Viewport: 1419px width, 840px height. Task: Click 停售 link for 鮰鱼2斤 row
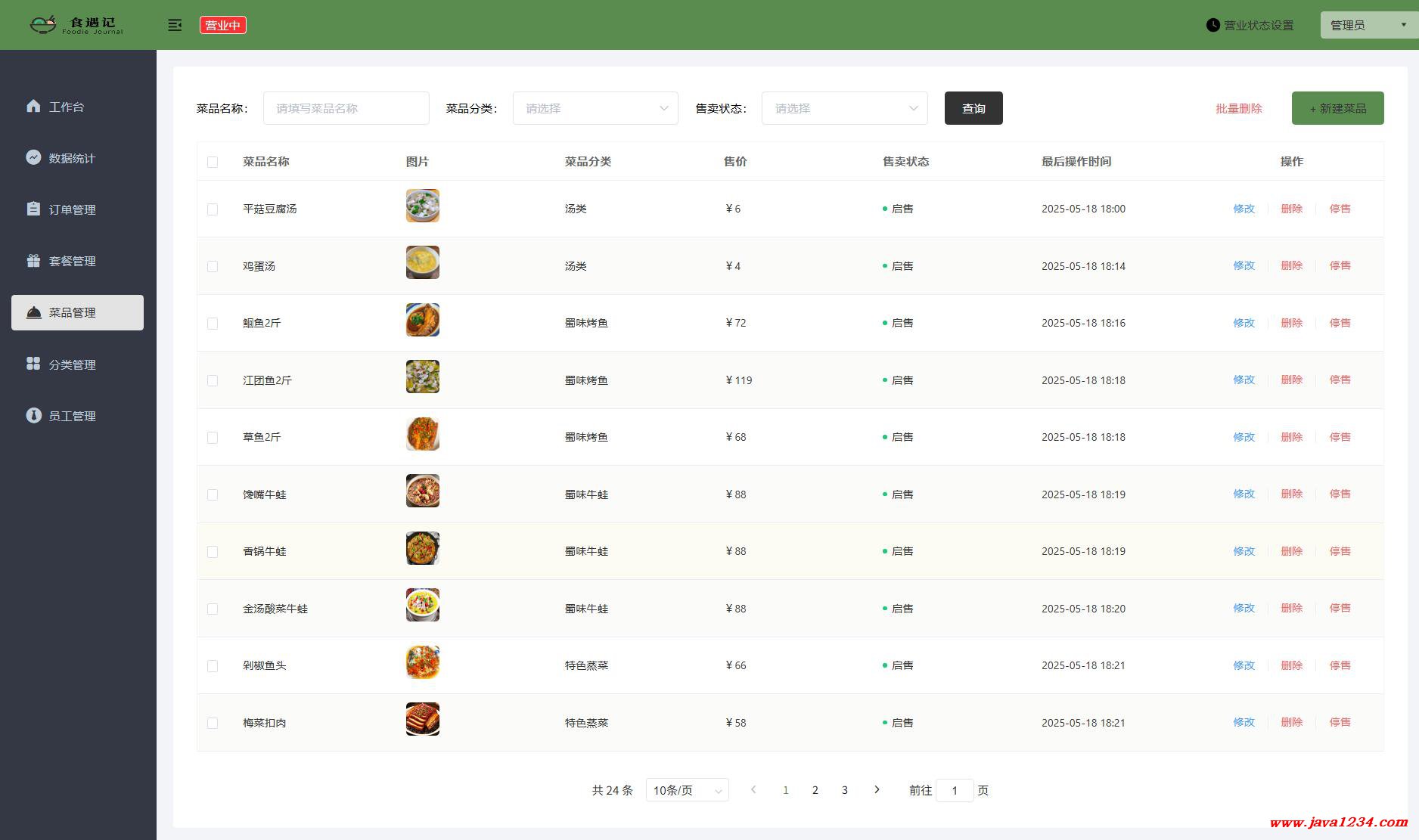pyautogui.click(x=1340, y=323)
